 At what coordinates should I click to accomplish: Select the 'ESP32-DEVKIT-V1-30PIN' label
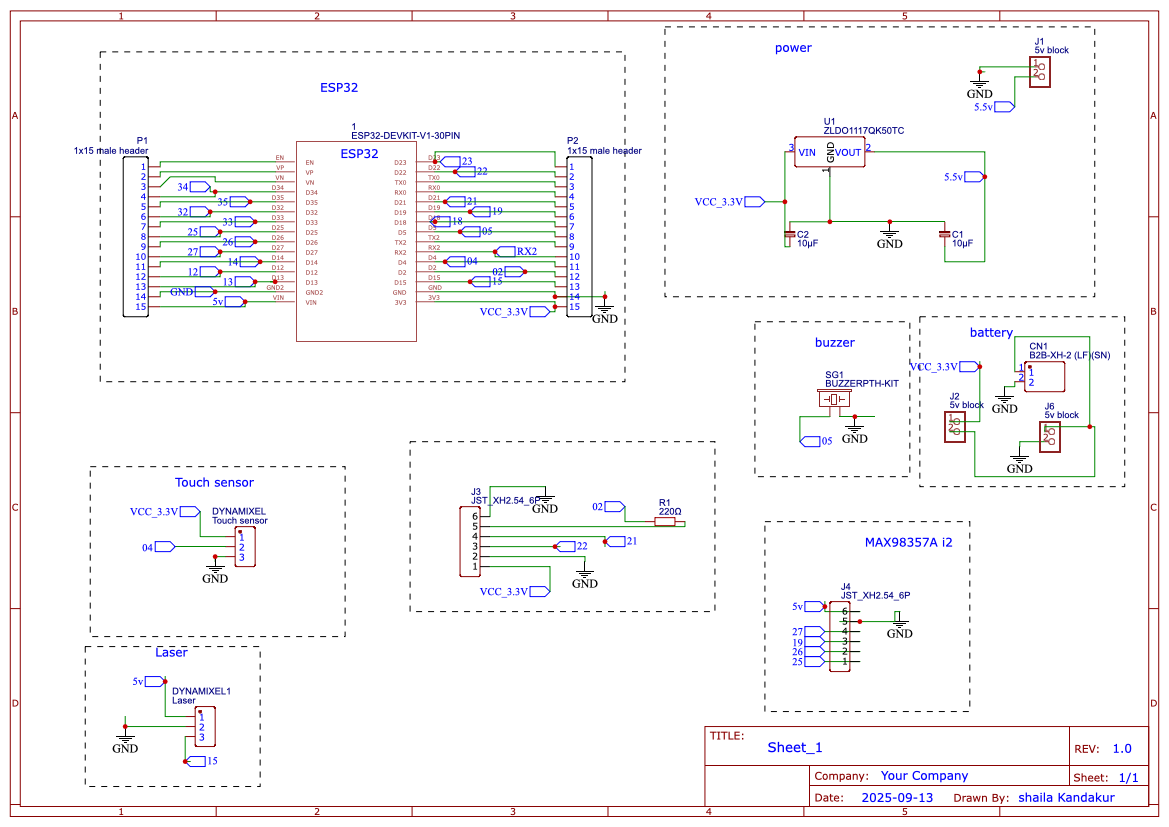(406, 136)
